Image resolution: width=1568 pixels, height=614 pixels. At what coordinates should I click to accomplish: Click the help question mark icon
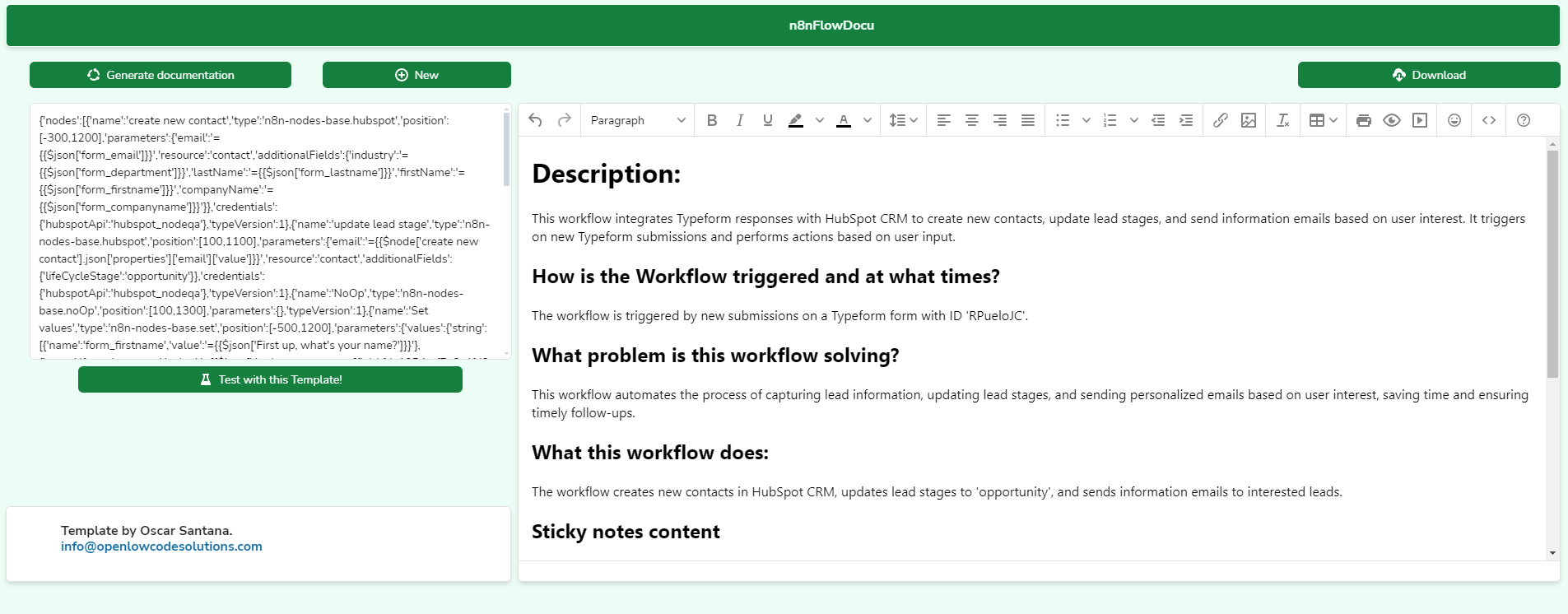click(x=1524, y=120)
